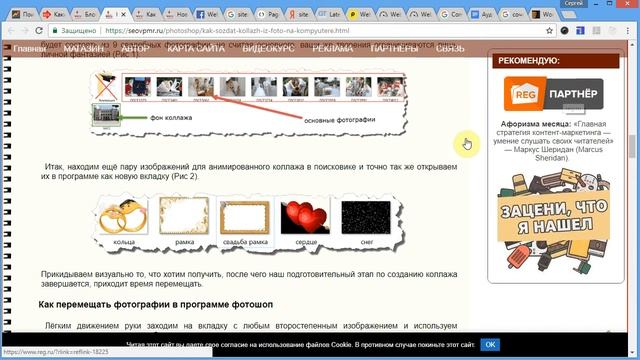Image resolution: width=640 pixels, height=360 pixels.
Task: Click the 'основные фотографии' label
Action: [x=340, y=120]
